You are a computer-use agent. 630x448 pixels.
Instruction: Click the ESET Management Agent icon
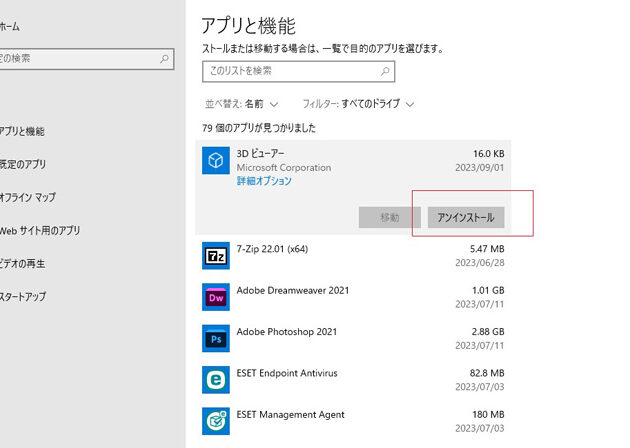pos(216,421)
